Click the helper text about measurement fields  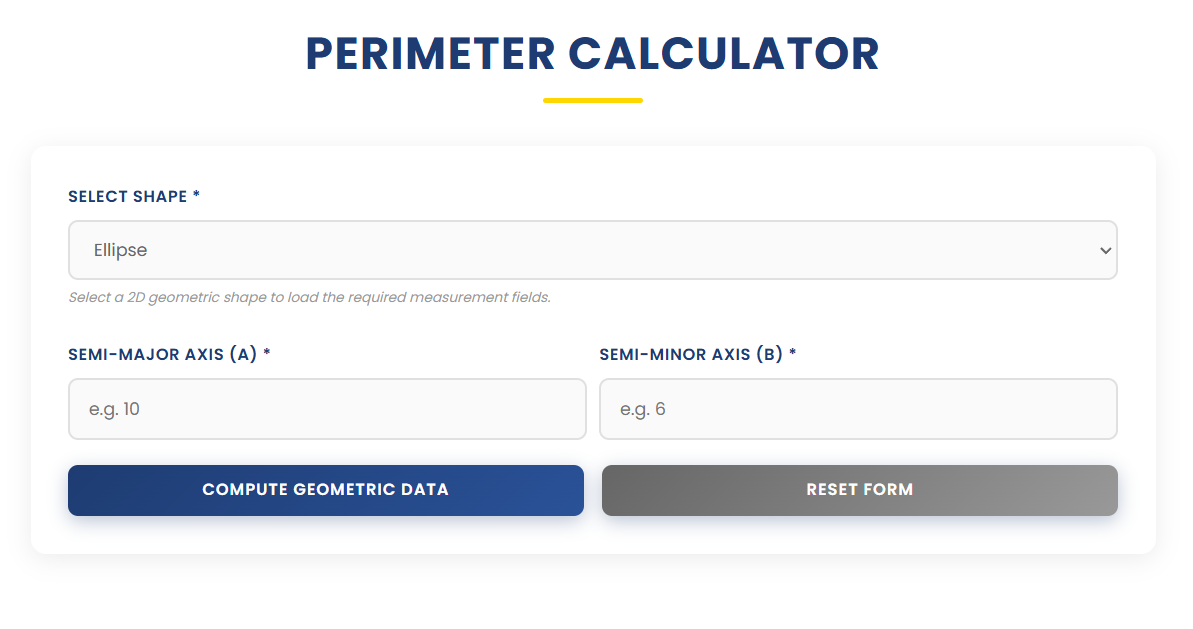tap(311, 297)
